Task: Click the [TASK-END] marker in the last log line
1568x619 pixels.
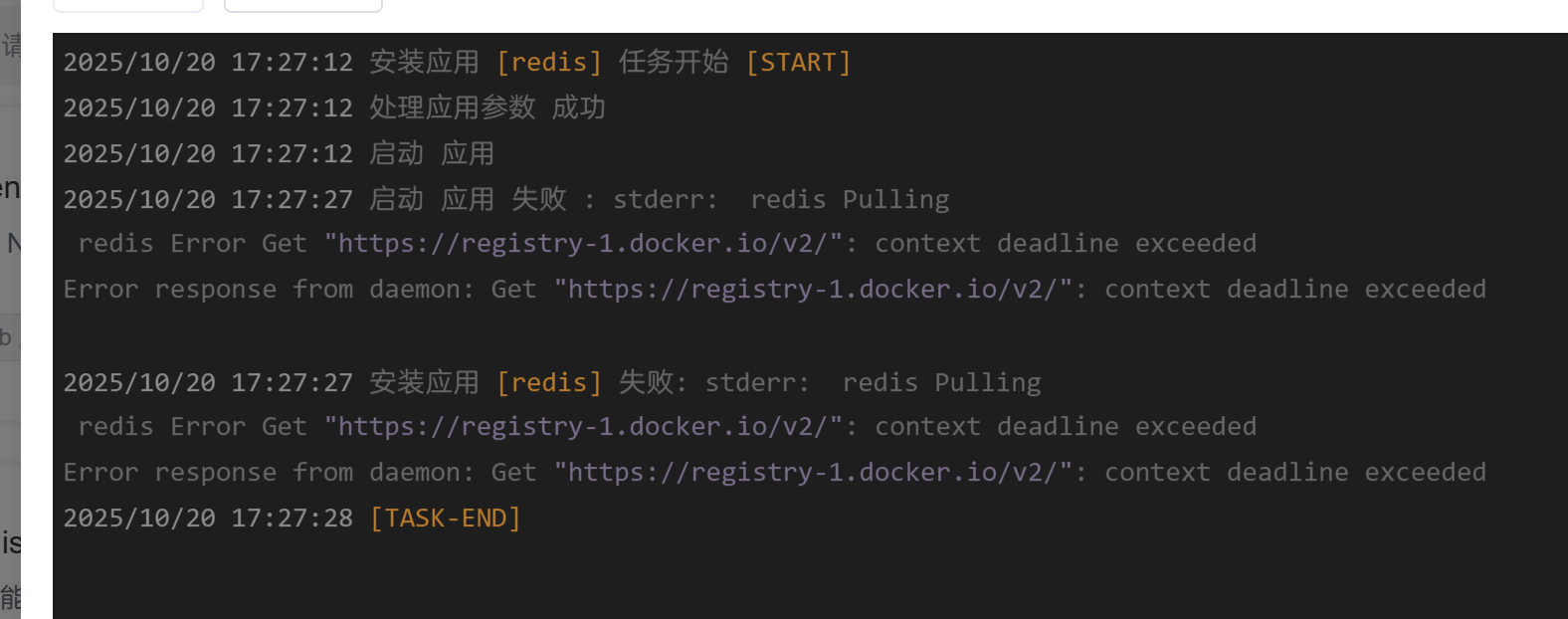Action: [446, 518]
